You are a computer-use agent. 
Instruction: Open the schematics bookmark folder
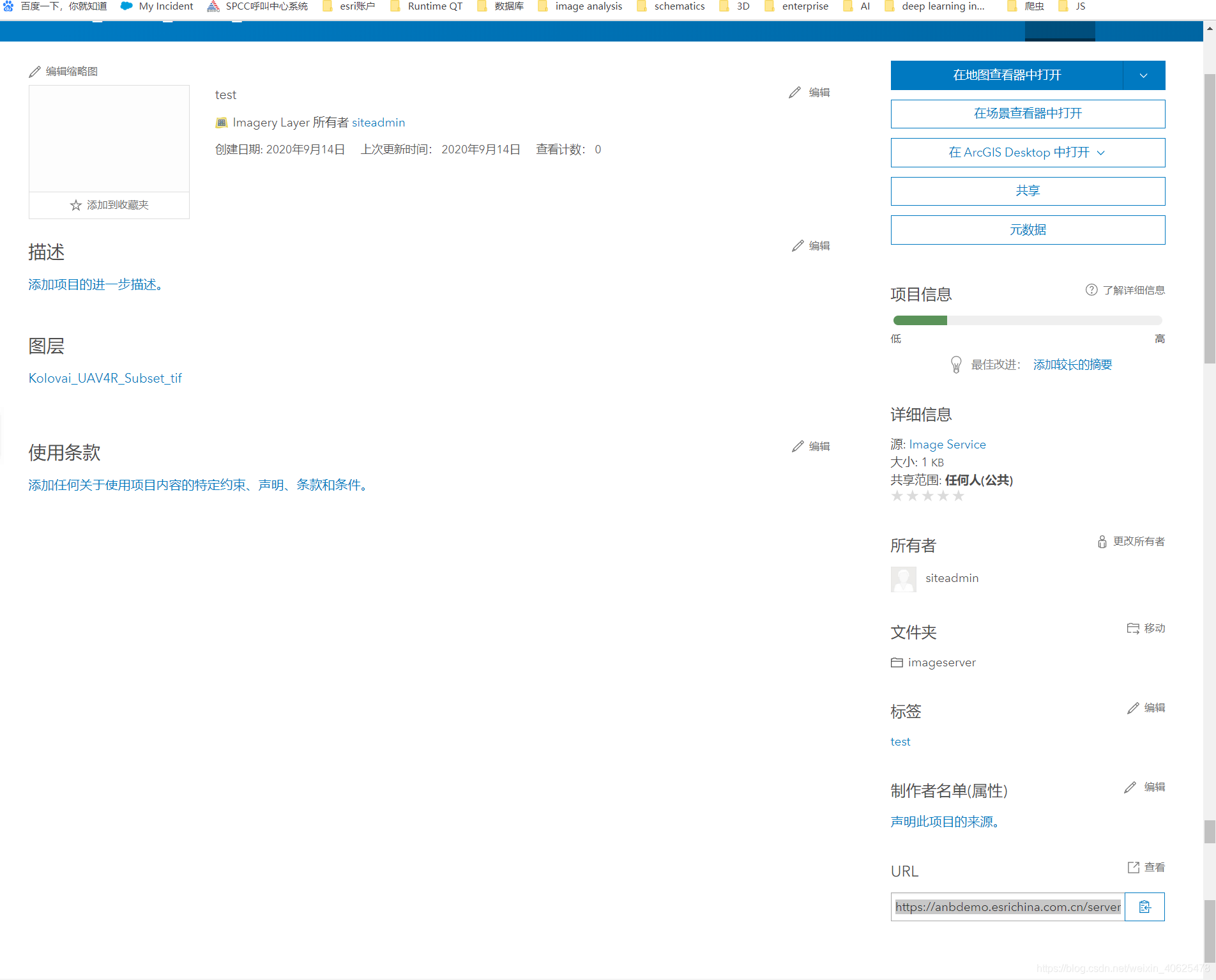pyautogui.click(x=671, y=6)
